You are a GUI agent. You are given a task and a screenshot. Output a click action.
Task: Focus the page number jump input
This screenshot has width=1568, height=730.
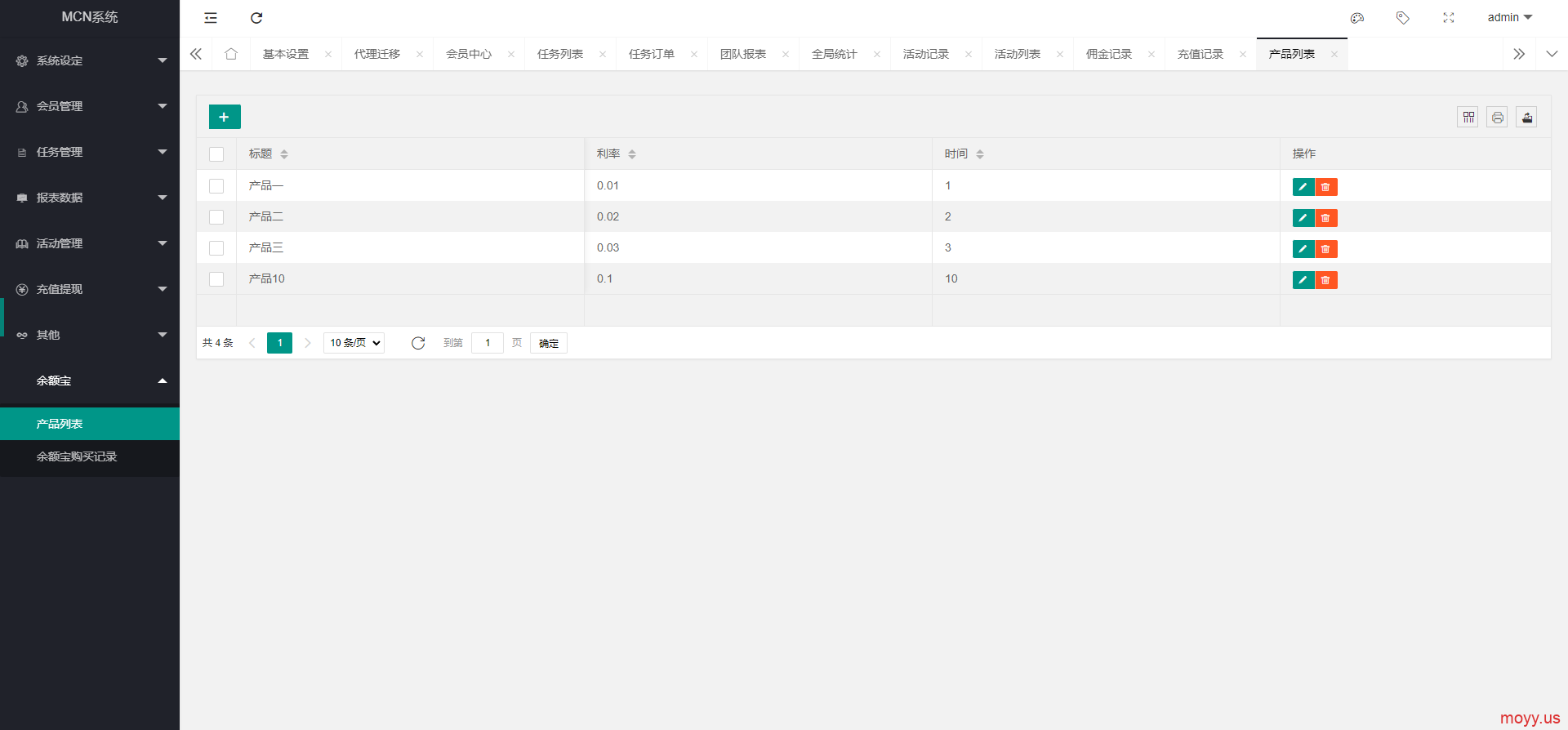tap(488, 343)
